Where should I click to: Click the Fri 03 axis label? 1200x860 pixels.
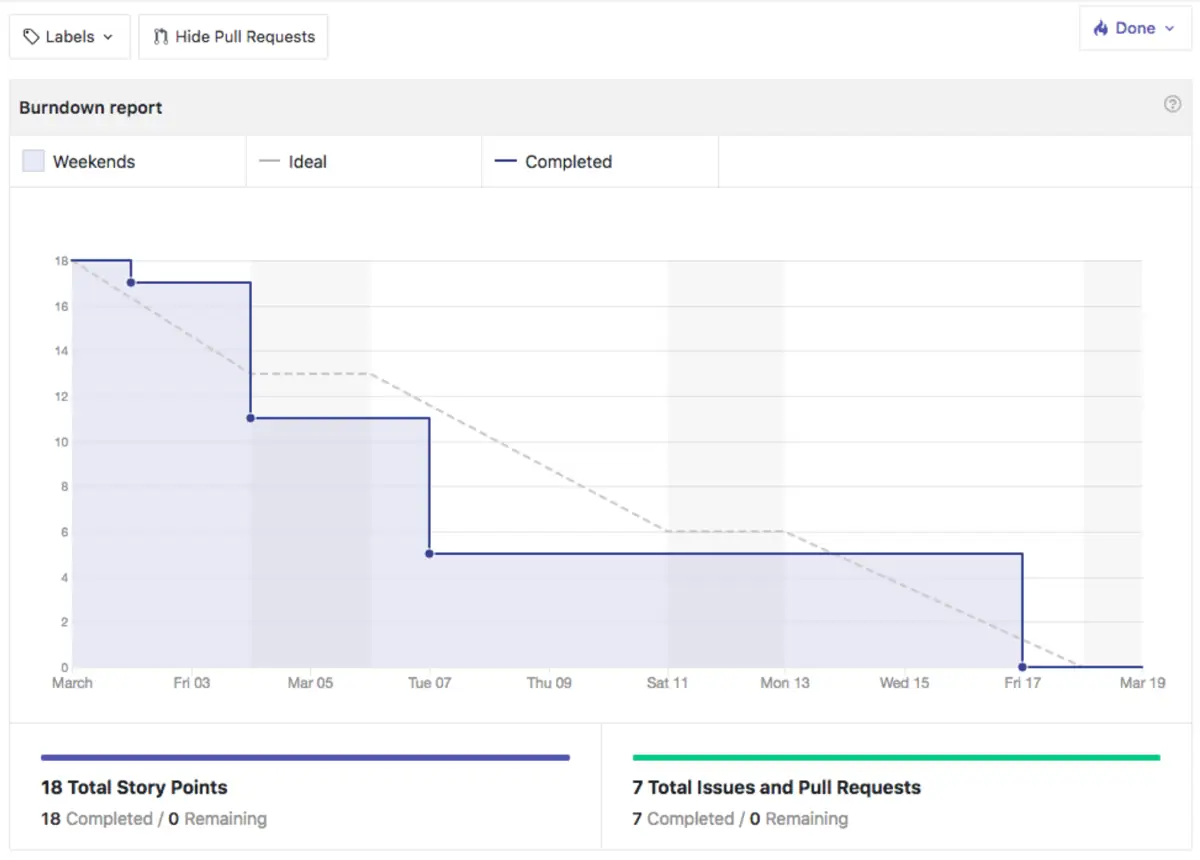pyautogui.click(x=192, y=683)
